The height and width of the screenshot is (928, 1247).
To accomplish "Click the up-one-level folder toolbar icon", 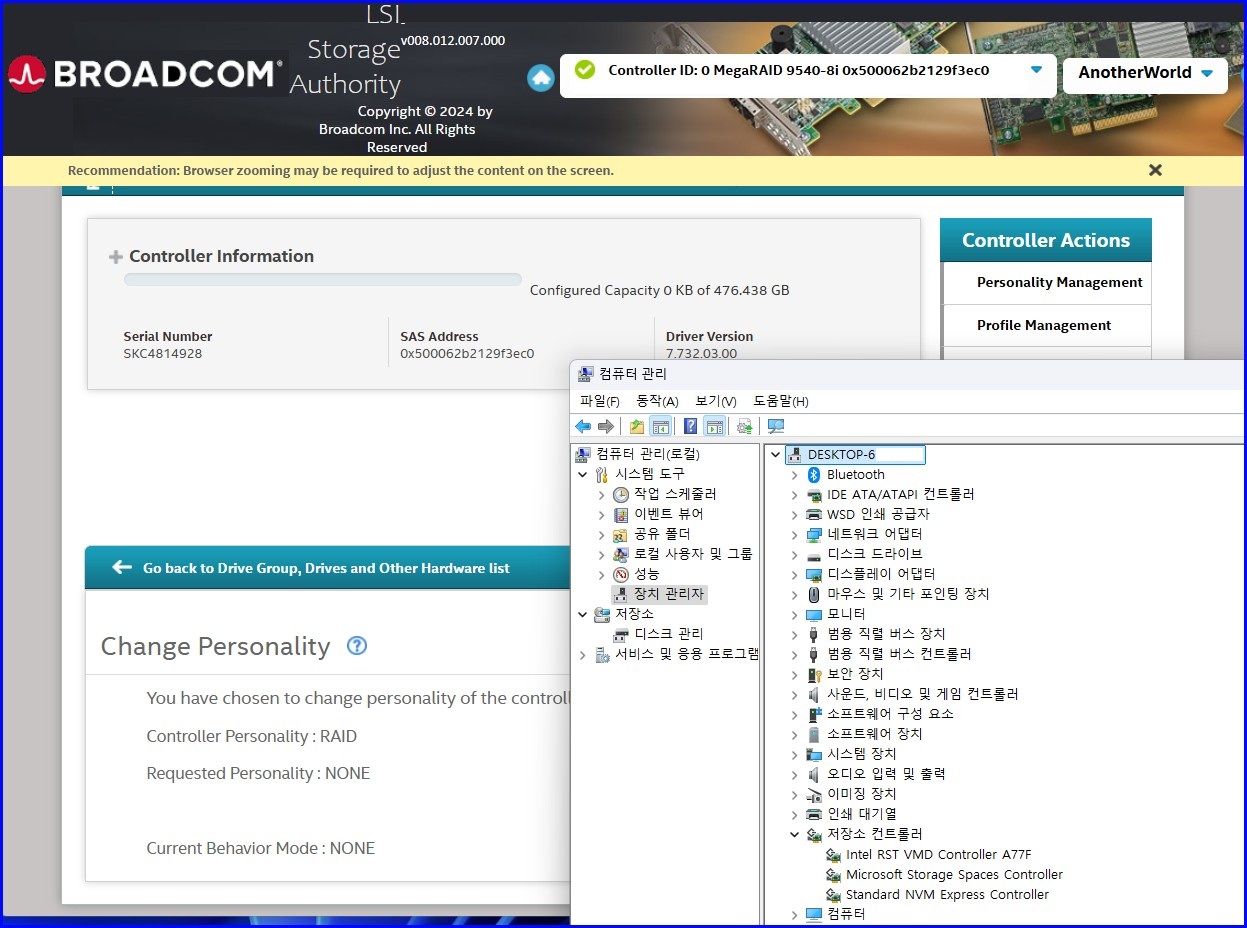I will pos(637,427).
